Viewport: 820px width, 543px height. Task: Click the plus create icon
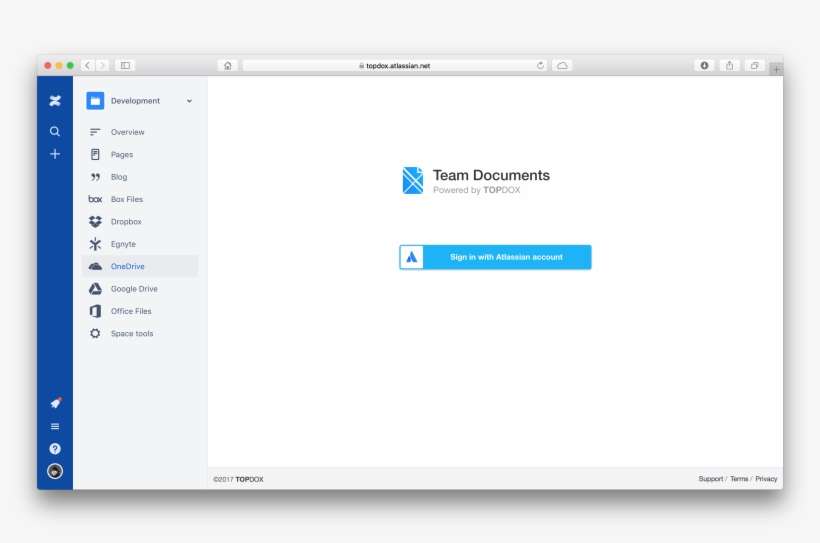[55, 154]
